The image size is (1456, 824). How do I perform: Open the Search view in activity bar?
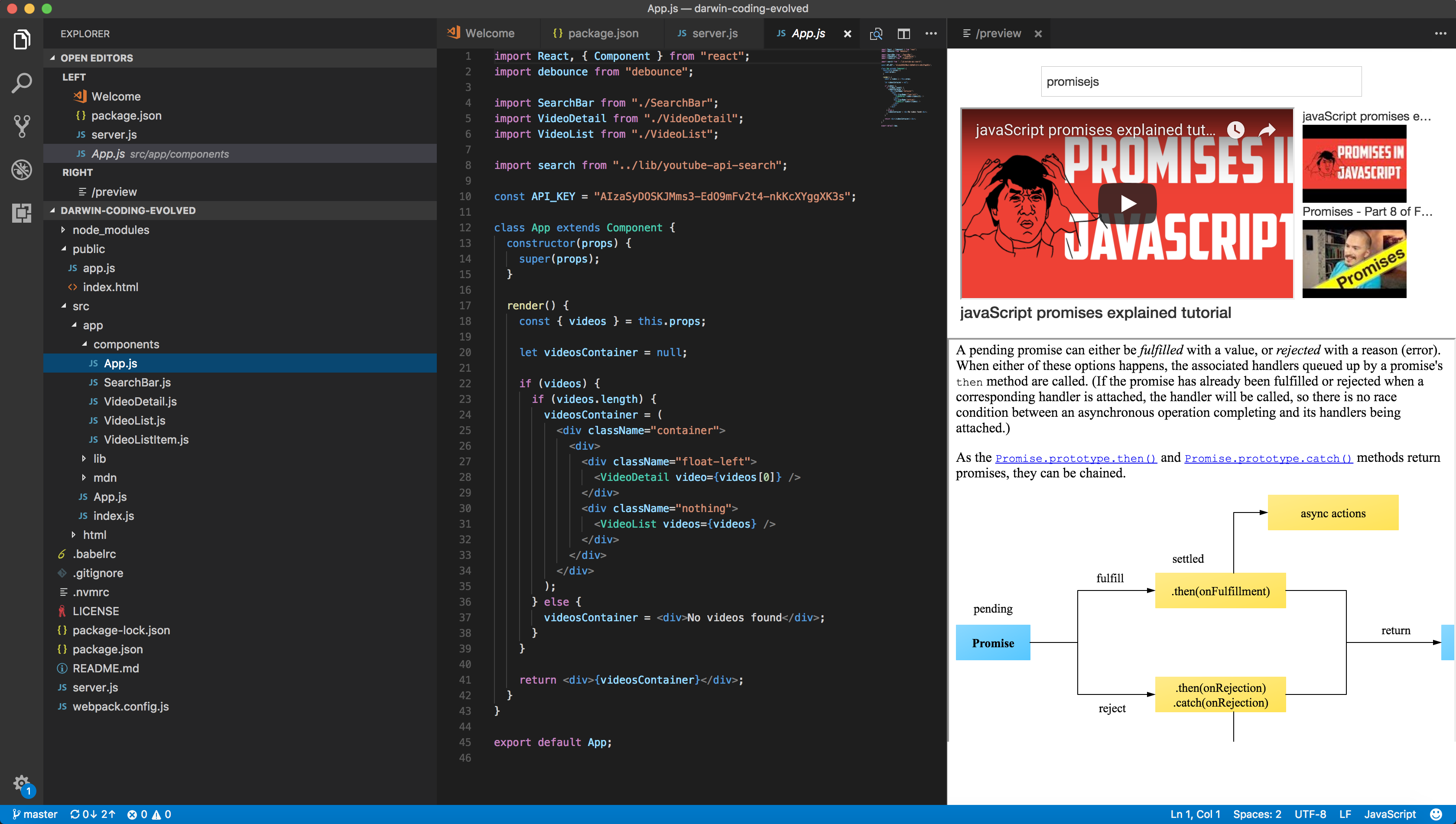(22, 83)
